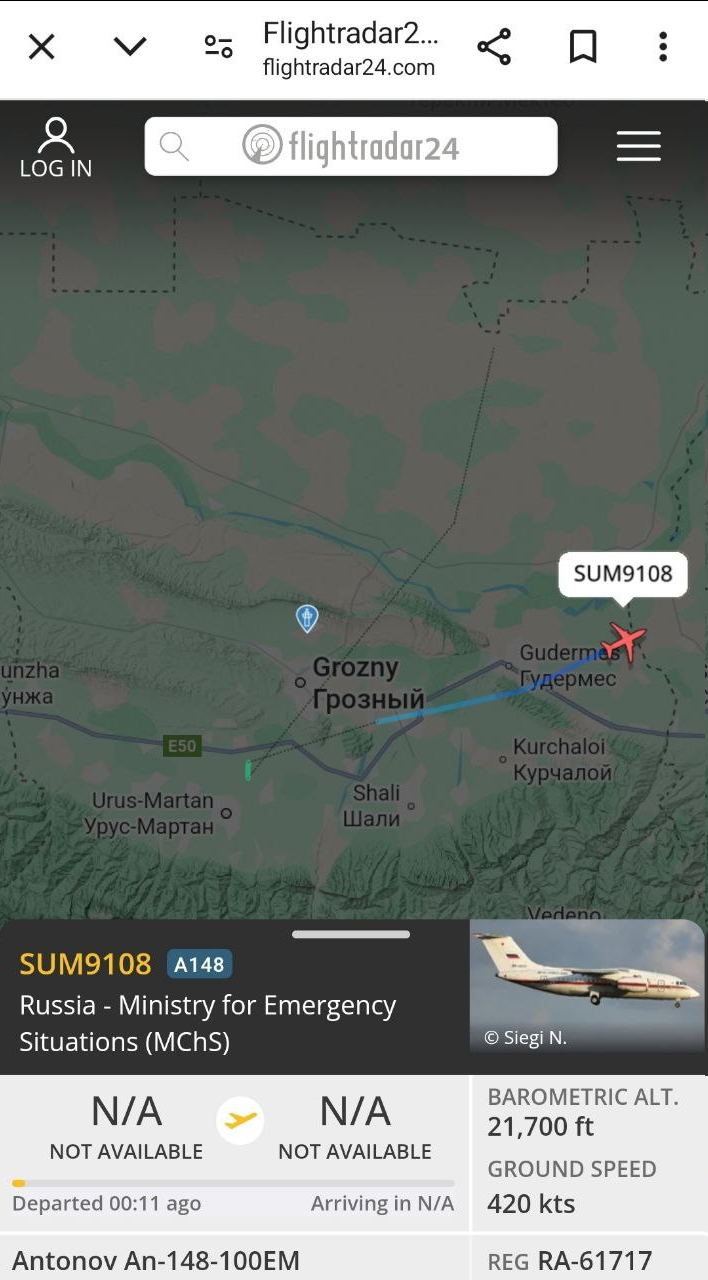Click the yellow airplane route icon
This screenshot has width=708, height=1280.
tap(240, 1119)
